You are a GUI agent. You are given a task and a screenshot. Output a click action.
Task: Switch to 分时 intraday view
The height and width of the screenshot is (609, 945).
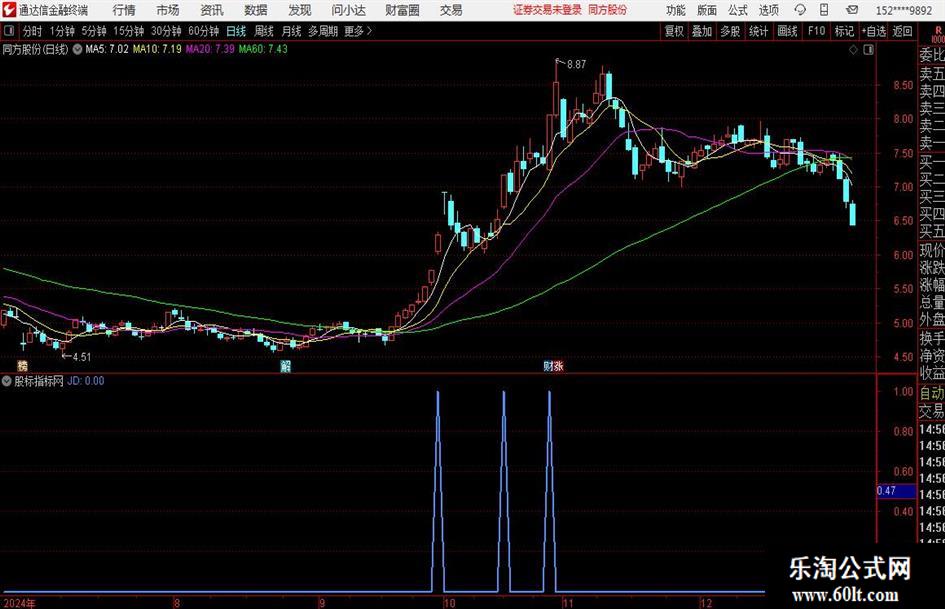pos(32,31)
